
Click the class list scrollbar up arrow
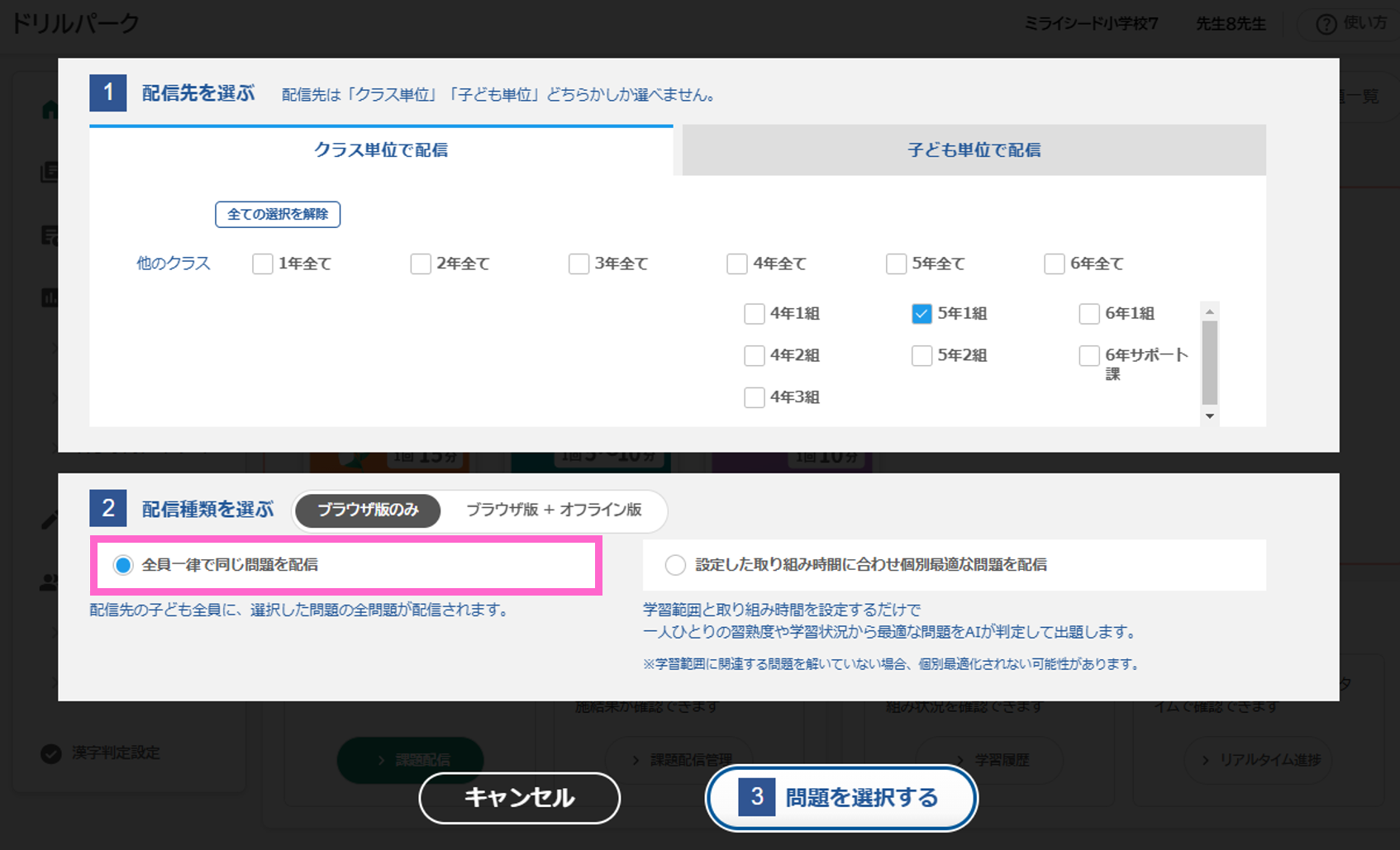click(1210, 312)
